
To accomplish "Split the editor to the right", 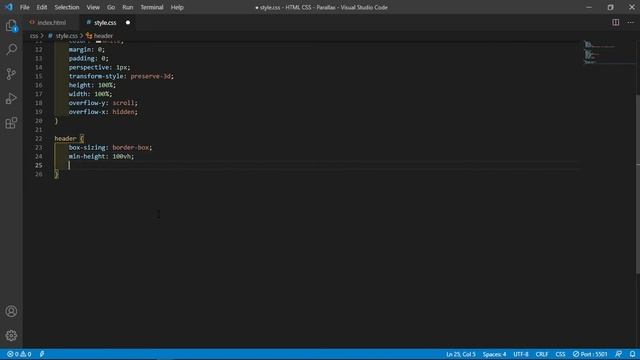I will [x=616, y=22].
